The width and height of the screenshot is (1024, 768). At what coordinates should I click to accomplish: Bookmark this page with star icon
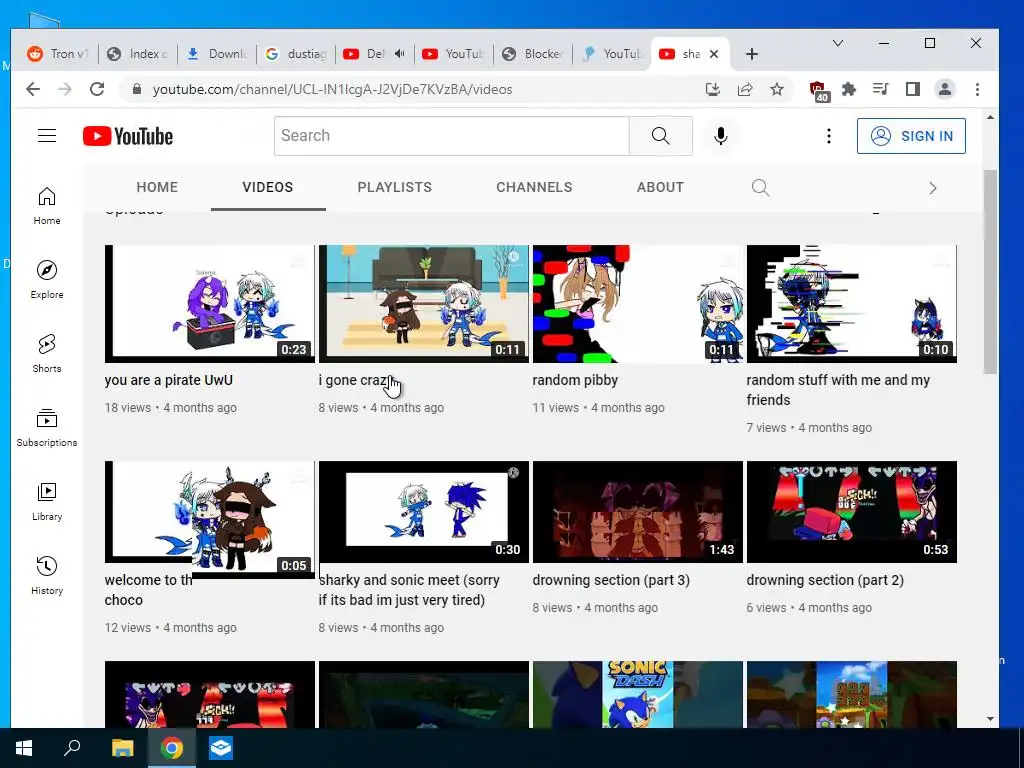[x=776, y=89]
